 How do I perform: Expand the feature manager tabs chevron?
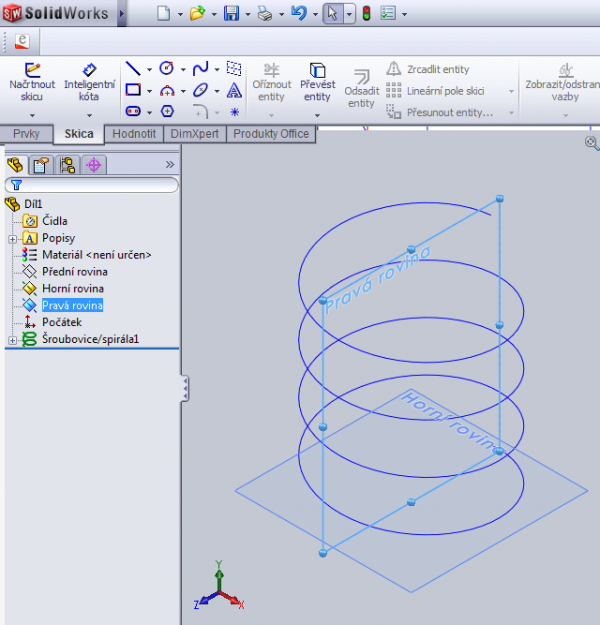(169, 164)
